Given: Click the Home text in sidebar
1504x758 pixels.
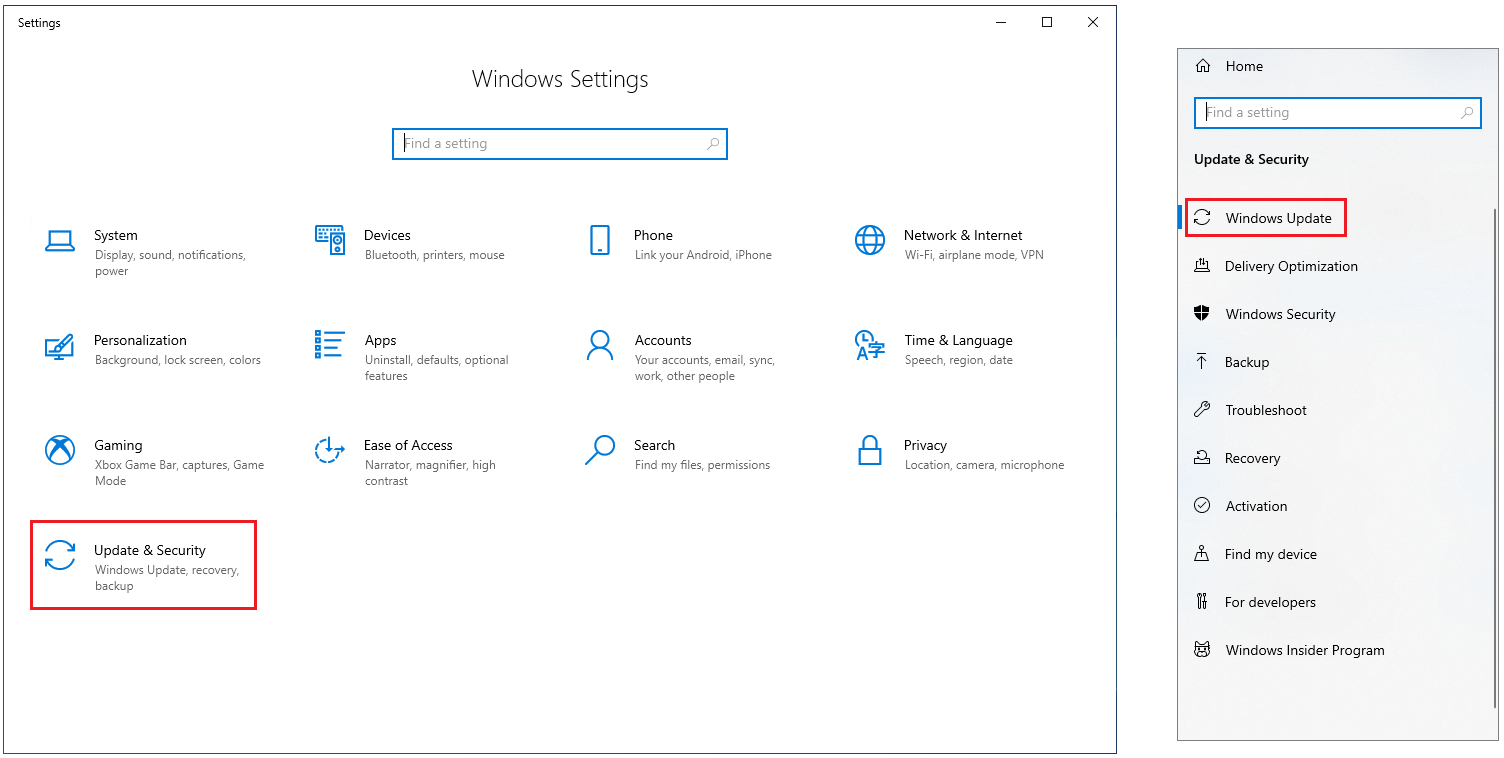Looking at the screenshot, I should pyautogui.click(x=1244, y=66).
